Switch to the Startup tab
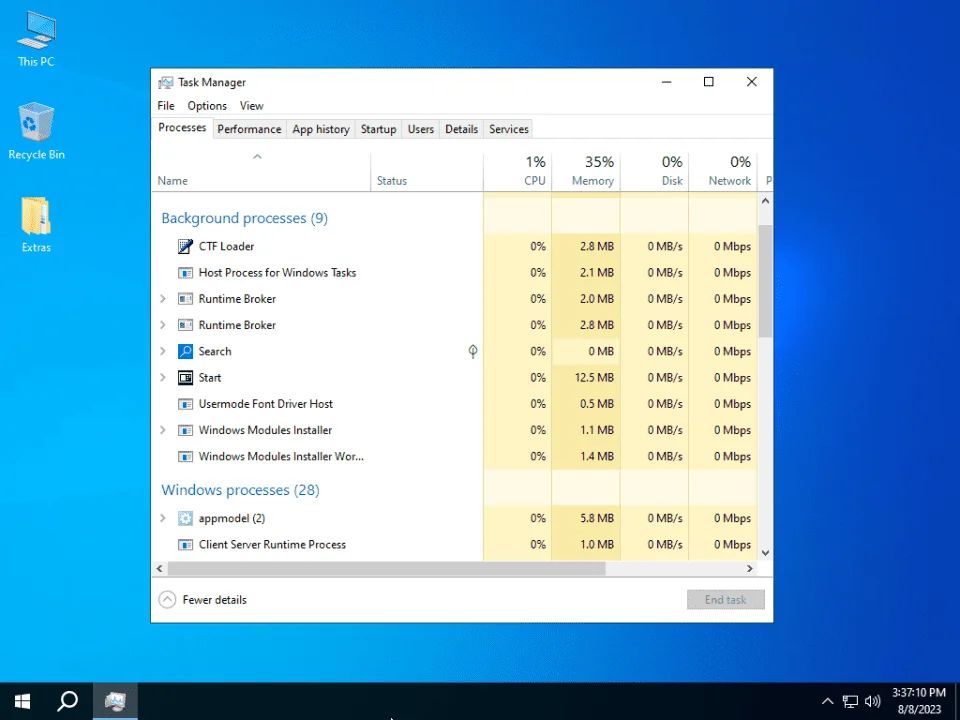Viewport: 960px width, 720px height. 378,129
